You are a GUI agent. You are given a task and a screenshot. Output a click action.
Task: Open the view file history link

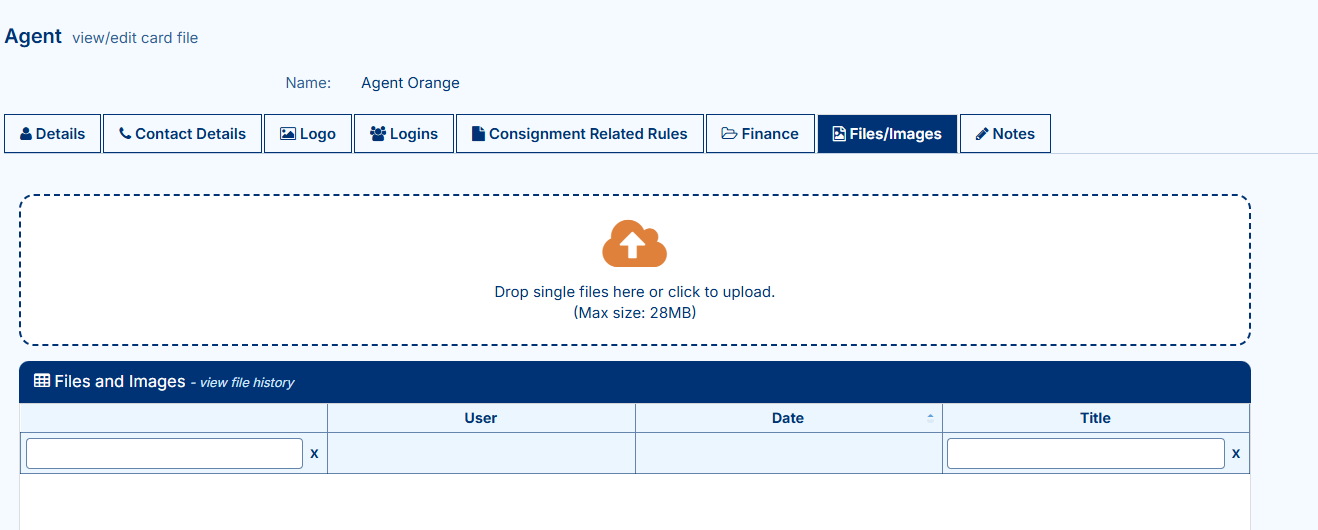point(247,383)
